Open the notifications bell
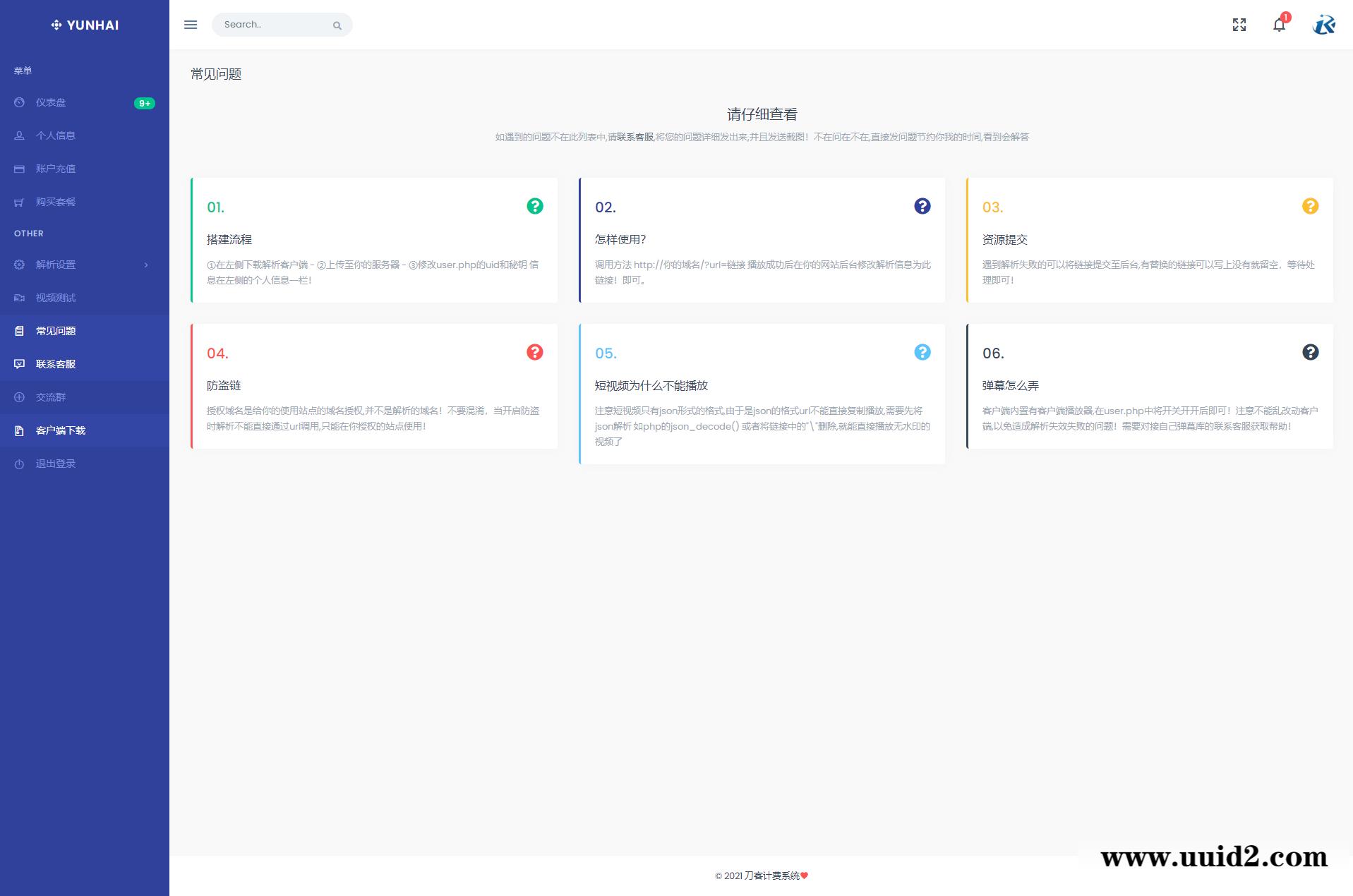 1279,25
